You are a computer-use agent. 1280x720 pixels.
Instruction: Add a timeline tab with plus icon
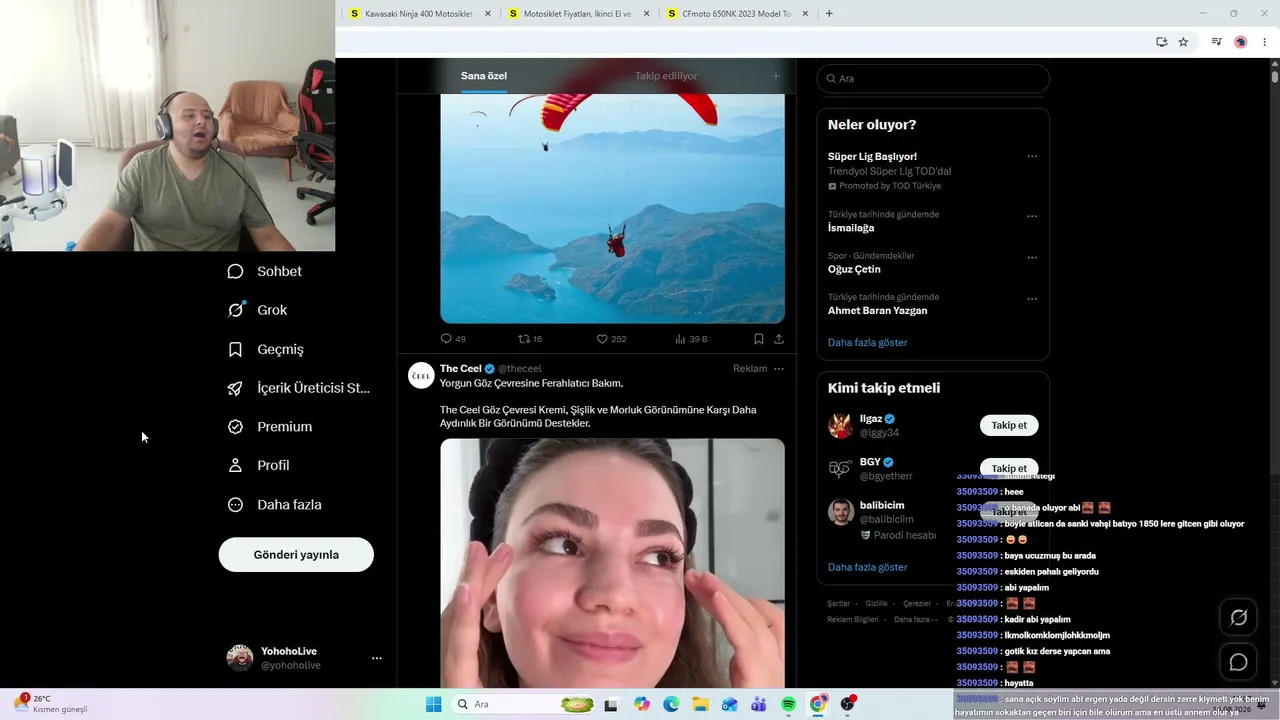776,76
